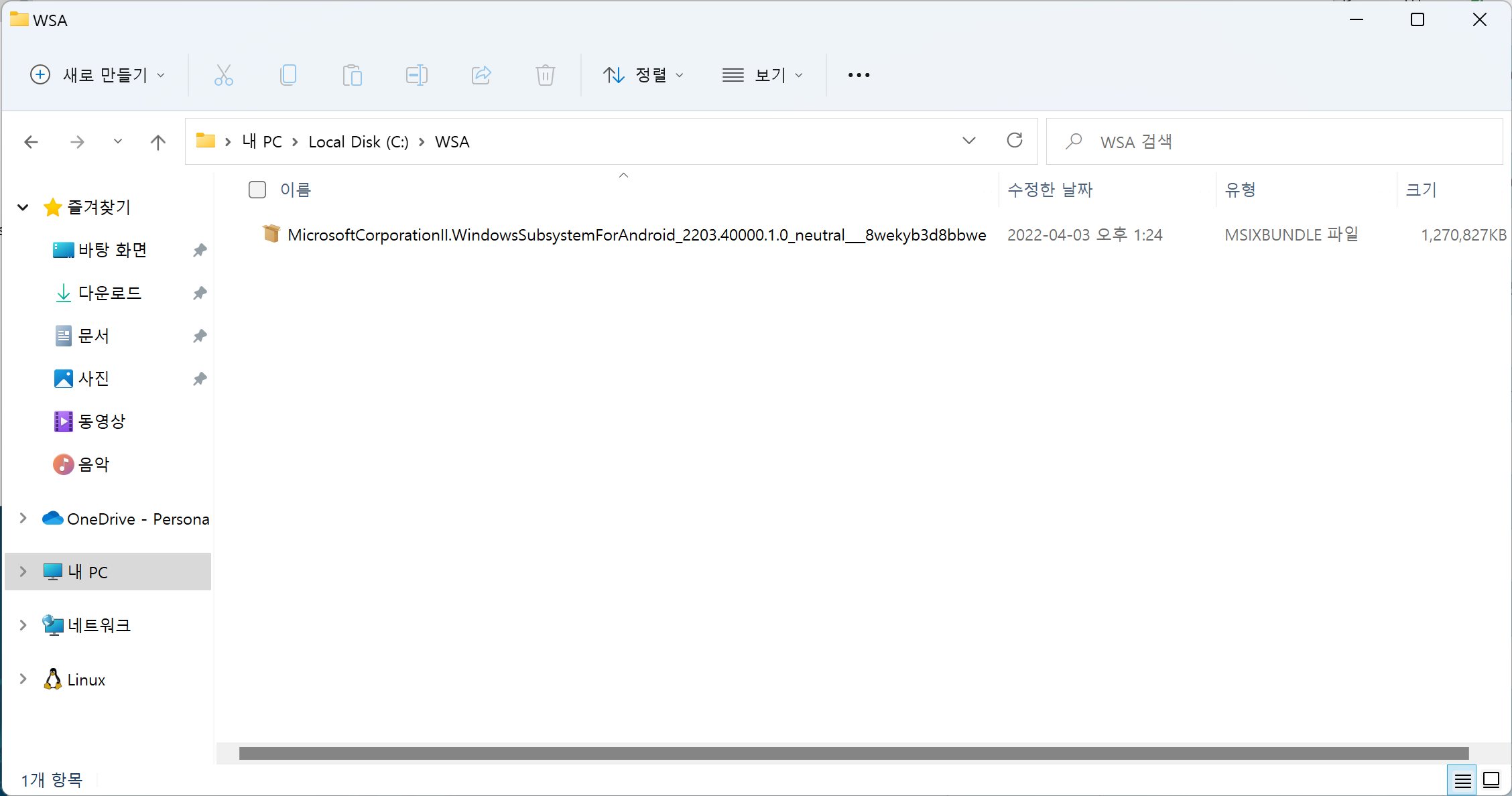Open the 정렬 sort dropdown

pyautogui.click(x=643, y=75)
